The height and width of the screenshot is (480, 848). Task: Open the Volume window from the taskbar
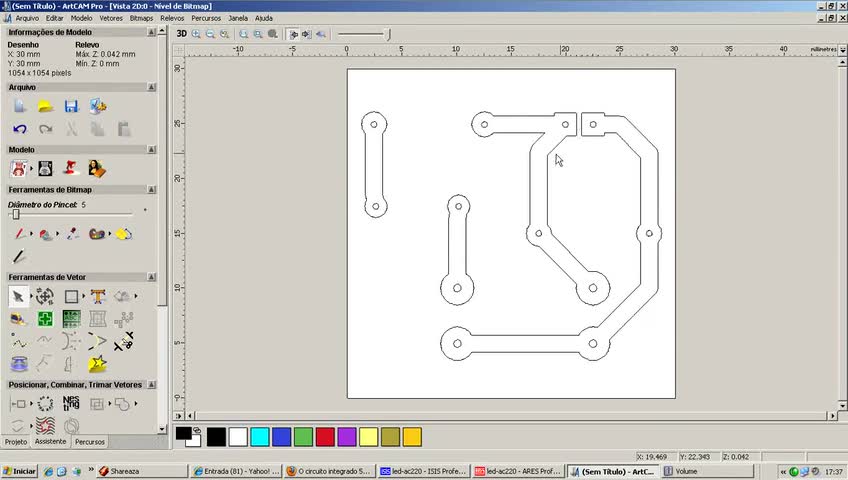click(x=706, y=471)
